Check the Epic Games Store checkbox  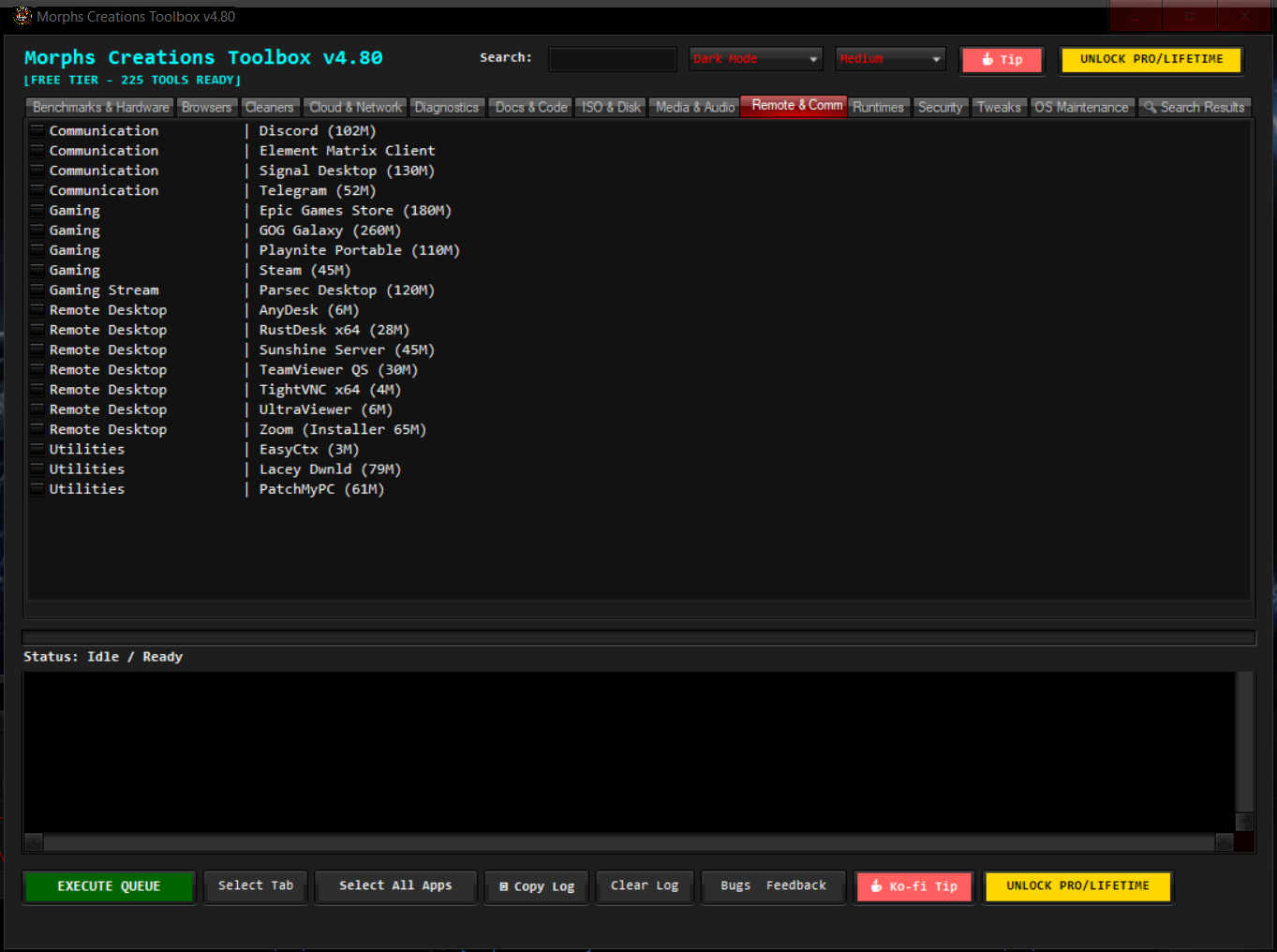[37, 210]
